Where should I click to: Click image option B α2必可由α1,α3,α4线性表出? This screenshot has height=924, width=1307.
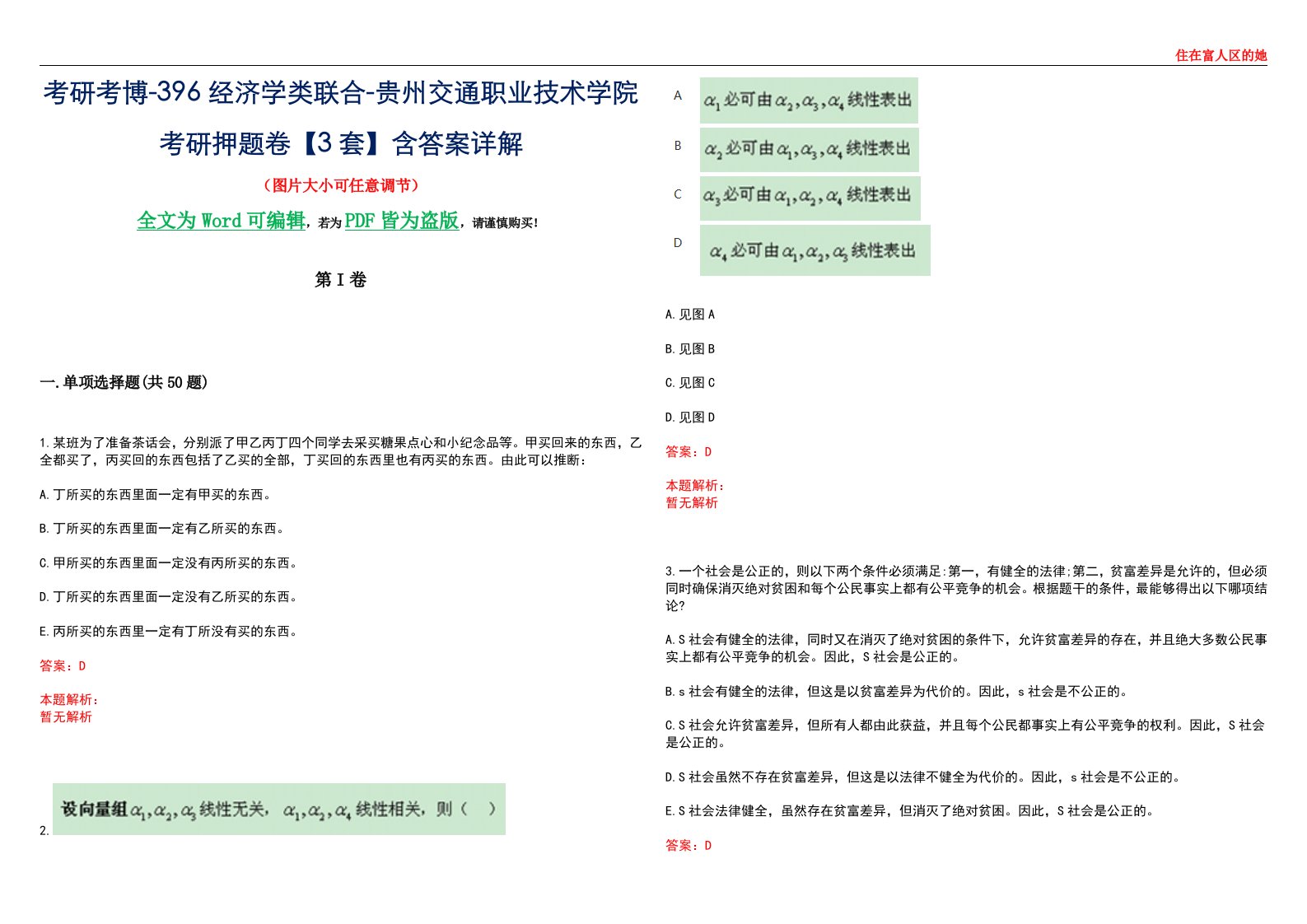click(810, 149)
